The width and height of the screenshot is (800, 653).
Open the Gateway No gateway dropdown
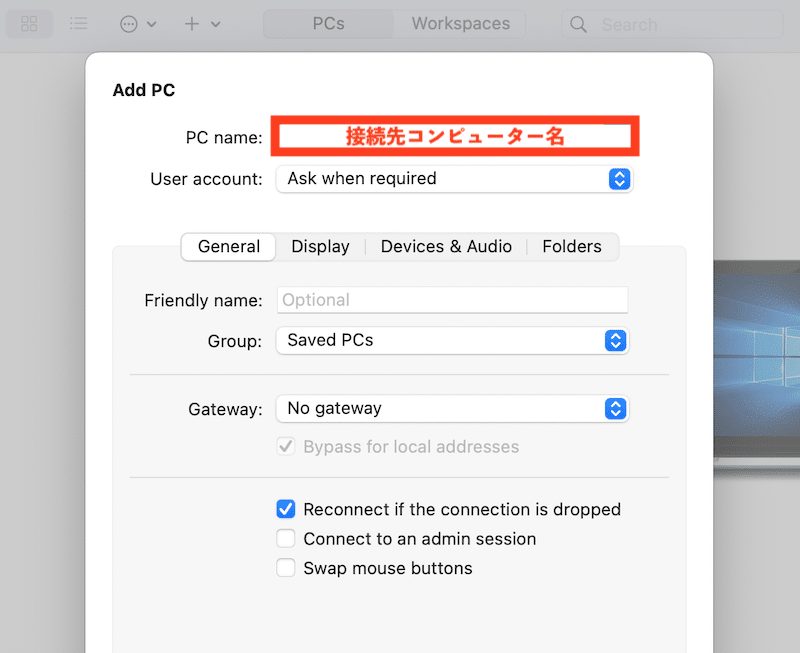(x=452, y=409)
